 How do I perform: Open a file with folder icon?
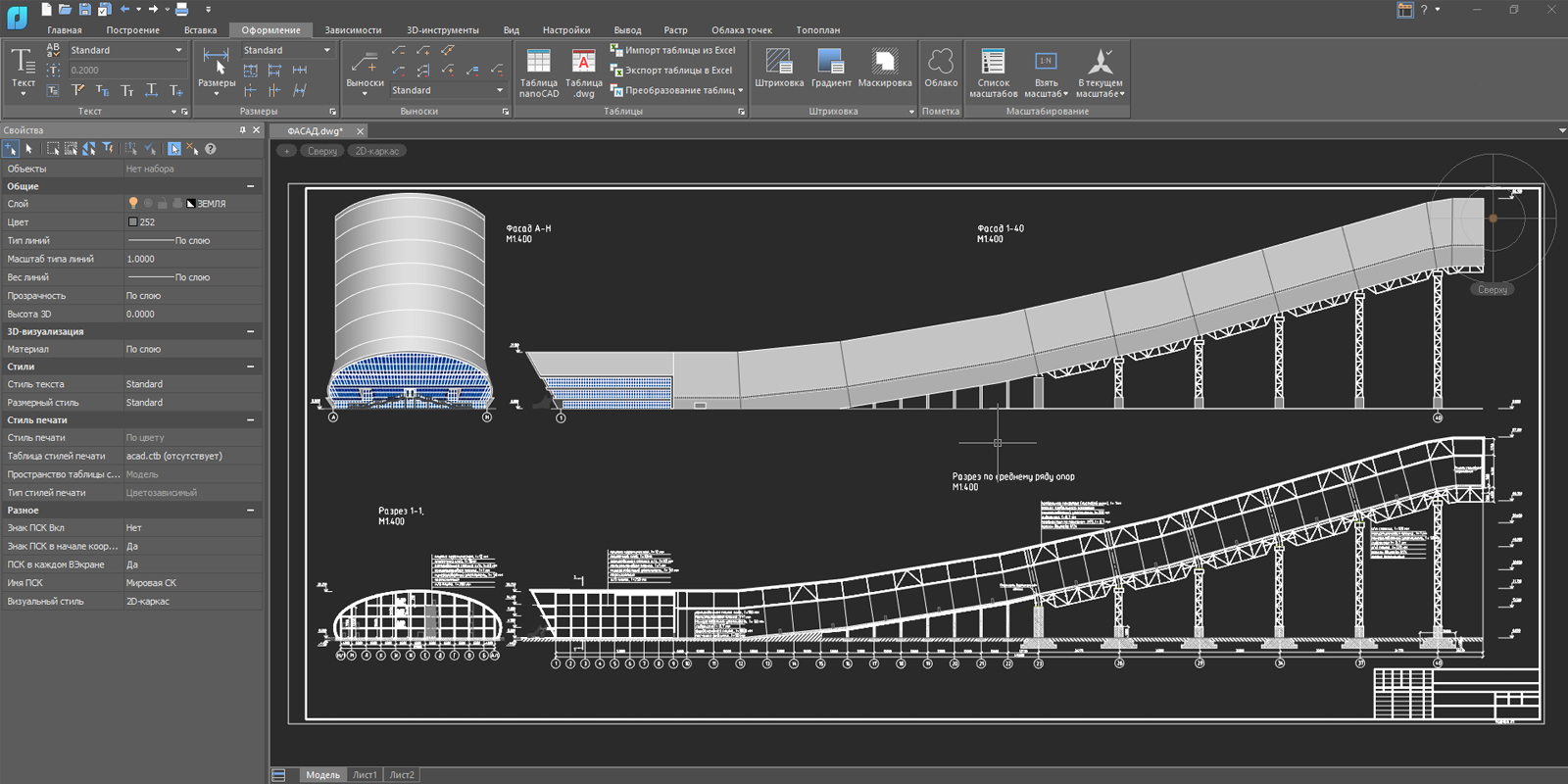[65, 9]
